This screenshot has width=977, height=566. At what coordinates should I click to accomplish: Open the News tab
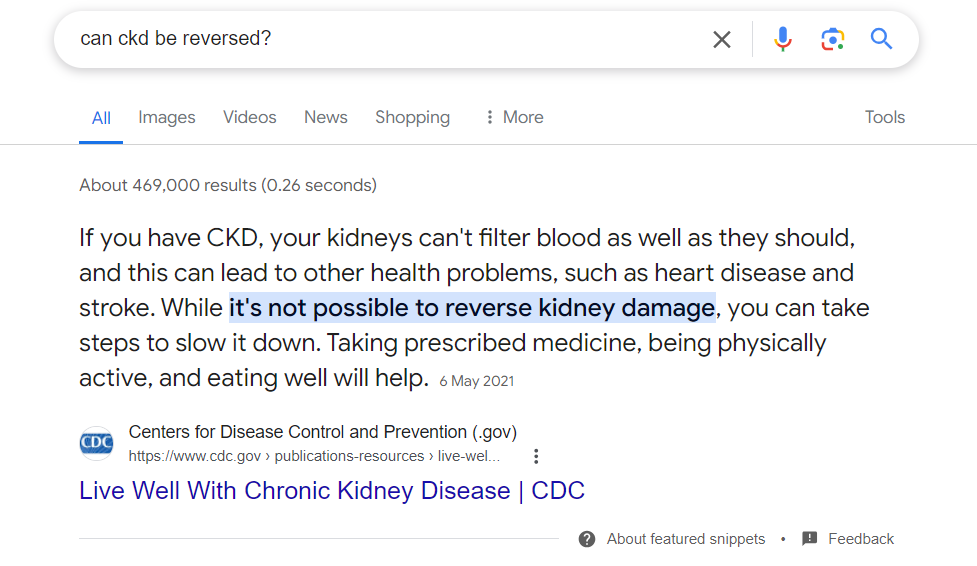[x=326, y=117]
